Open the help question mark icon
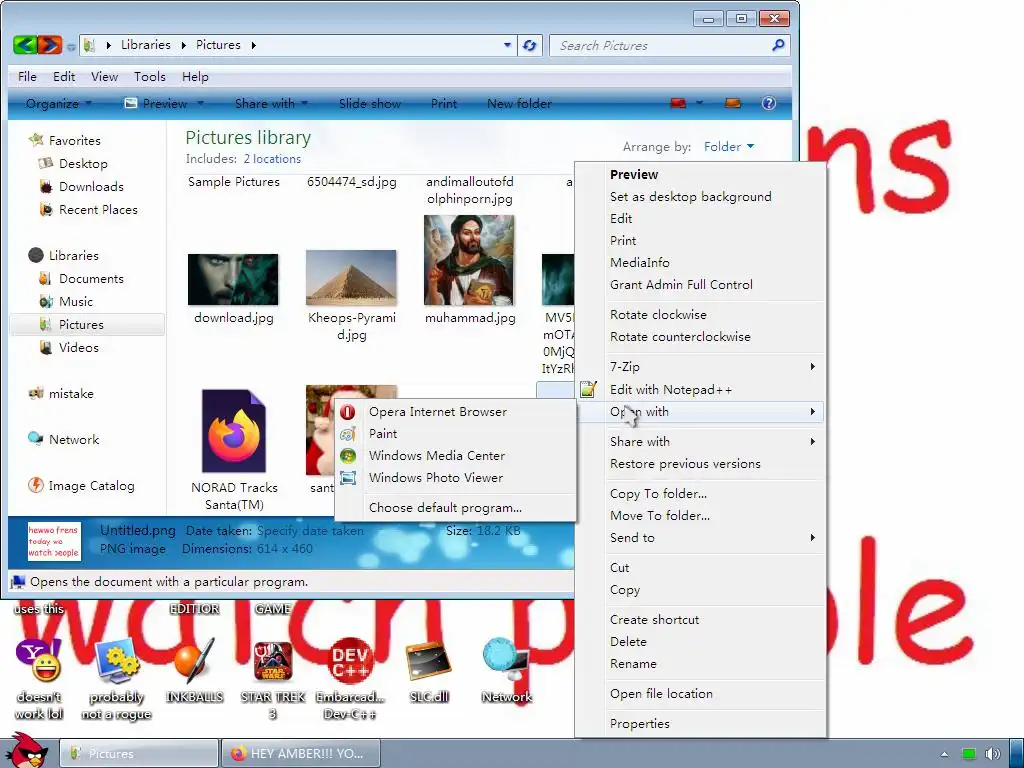Viewport: 1024px width, 768px height. tap(769, 103)
